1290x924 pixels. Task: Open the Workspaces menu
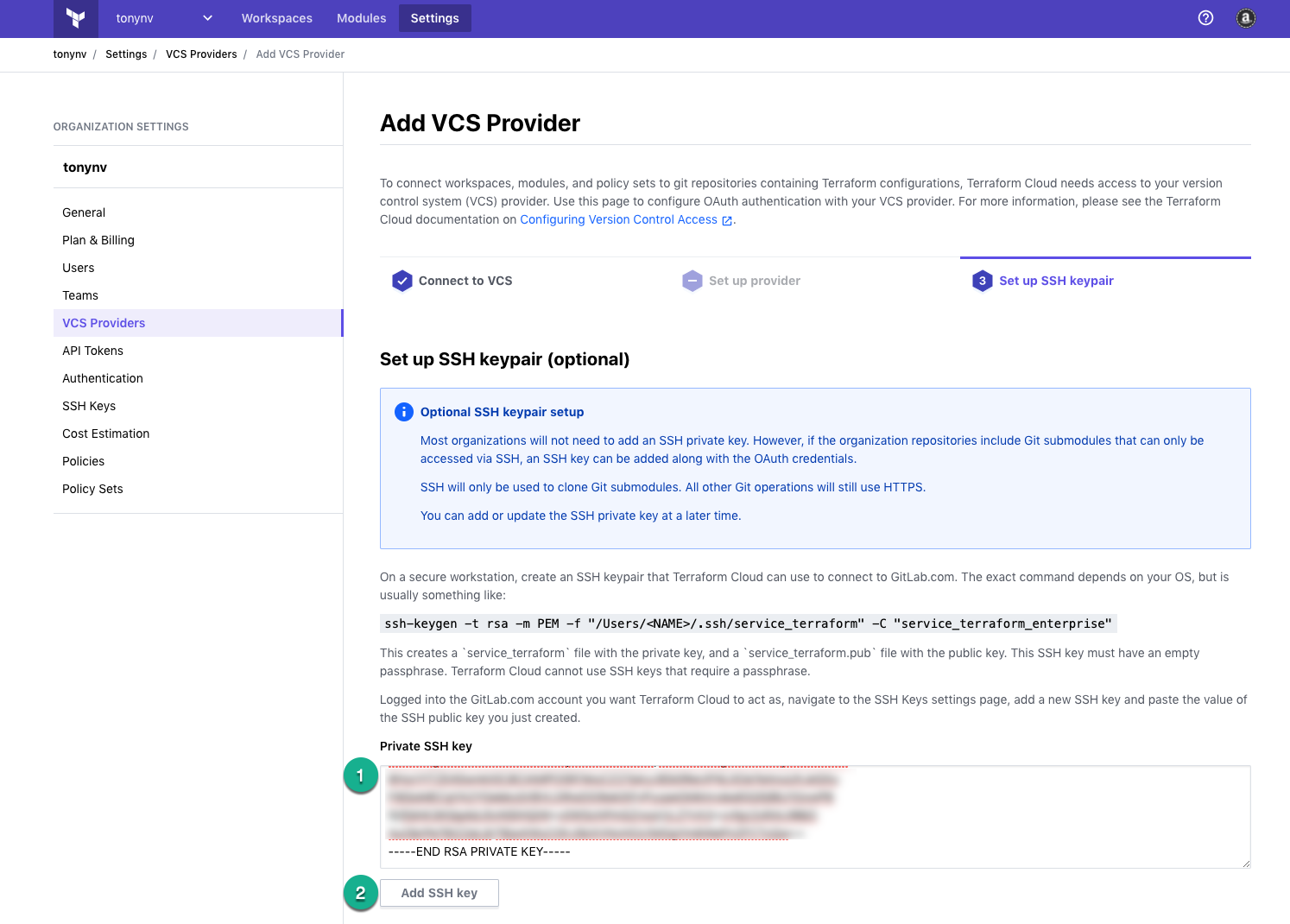pos(277,18)
